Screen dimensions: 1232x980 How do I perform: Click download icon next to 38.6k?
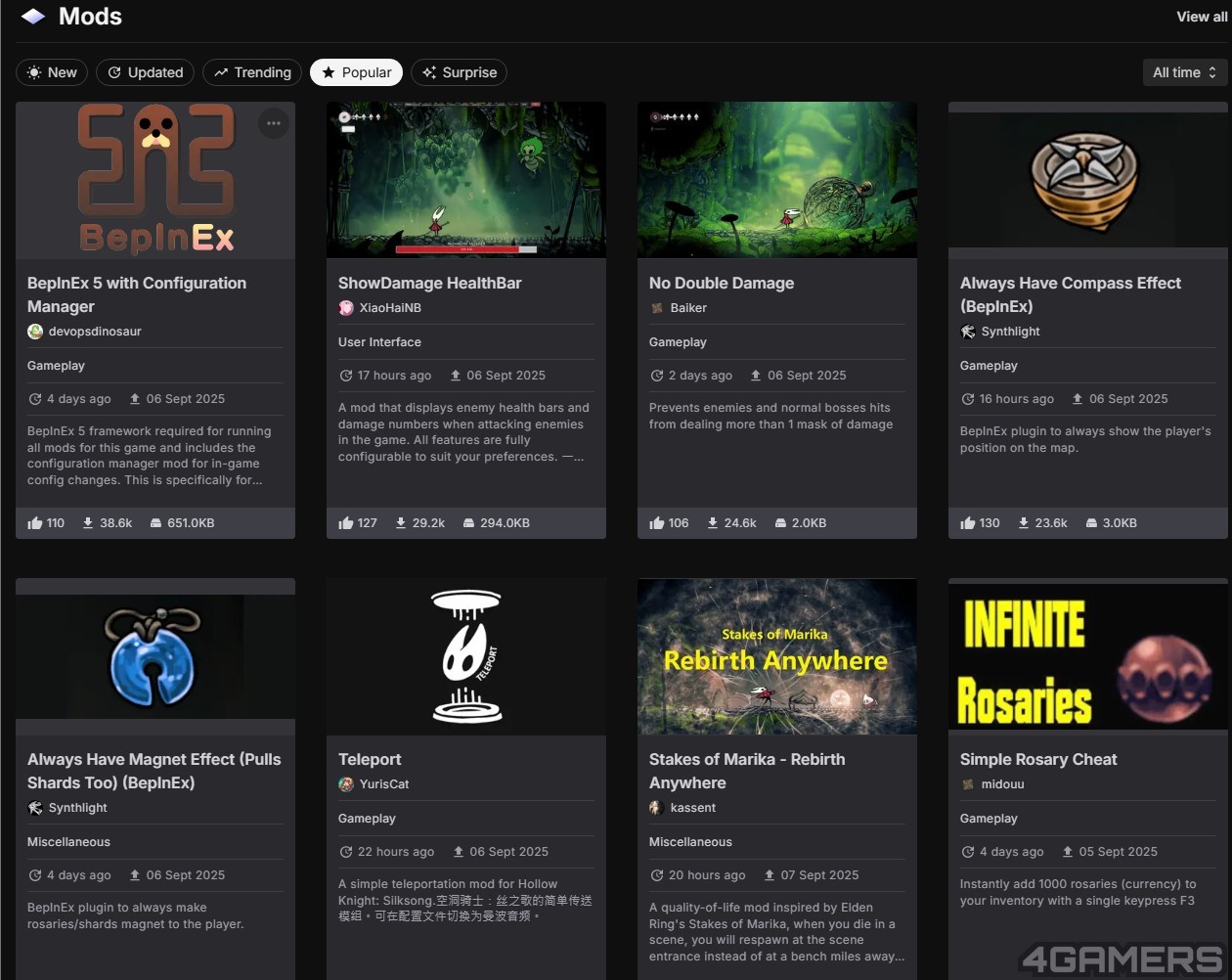coord(88,523)
